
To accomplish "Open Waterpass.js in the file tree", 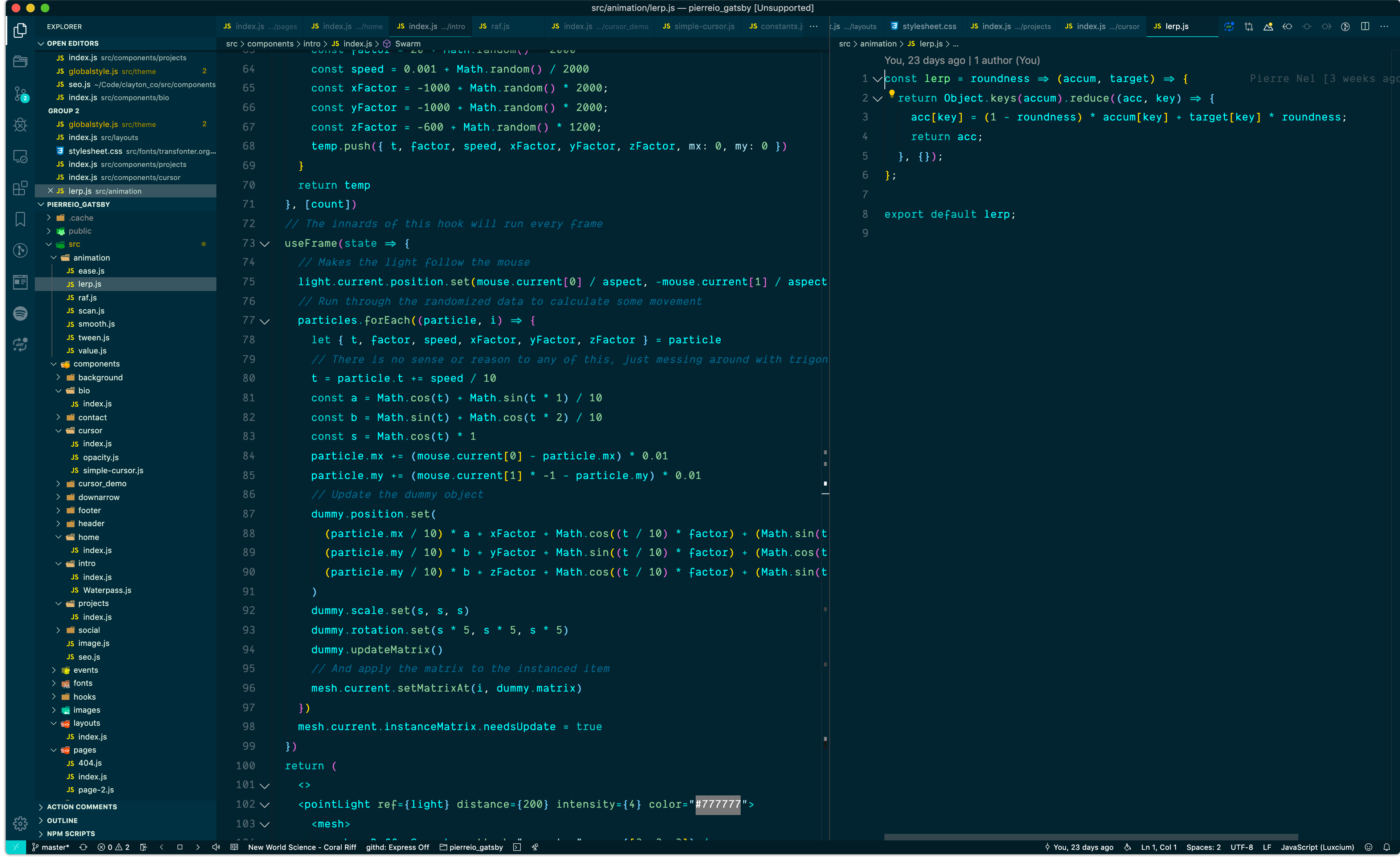I will pyautogui.click(x=106, y=590).
